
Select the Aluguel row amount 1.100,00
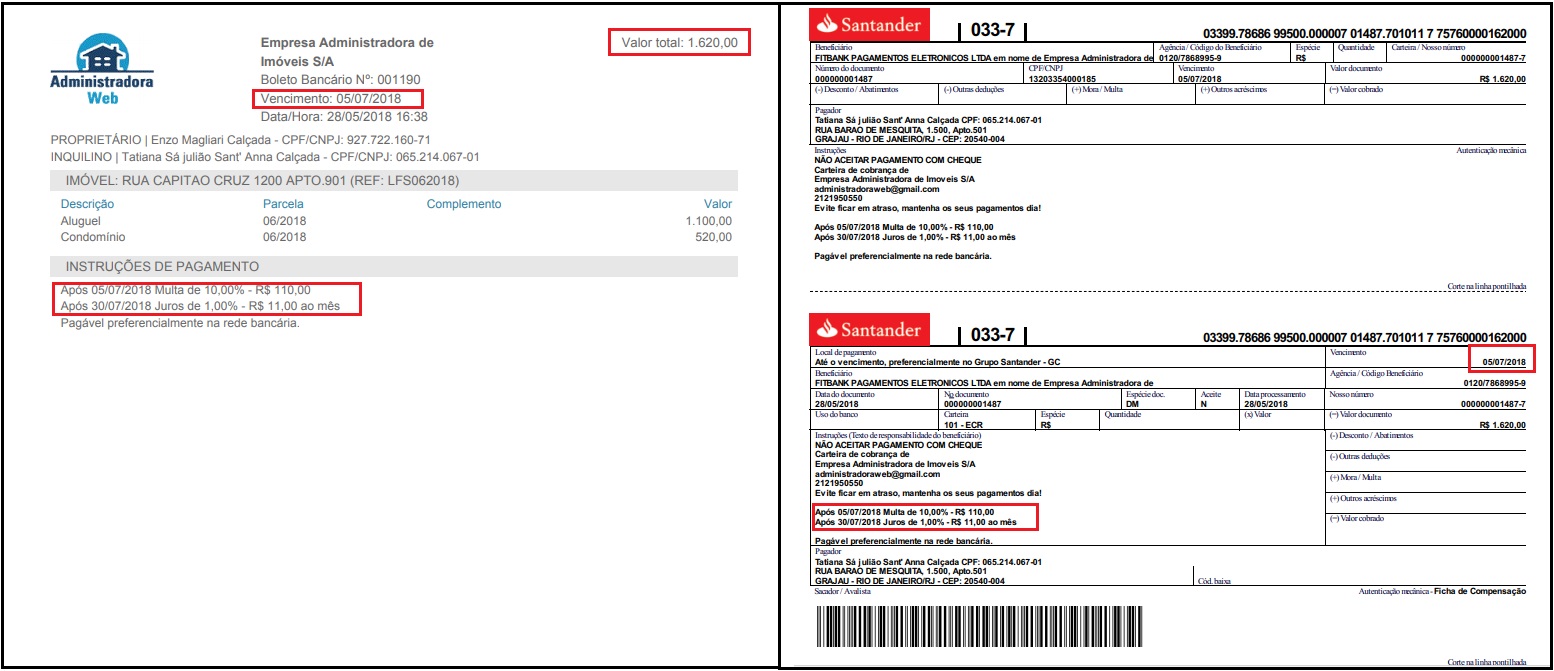click(x=708, y=221)
